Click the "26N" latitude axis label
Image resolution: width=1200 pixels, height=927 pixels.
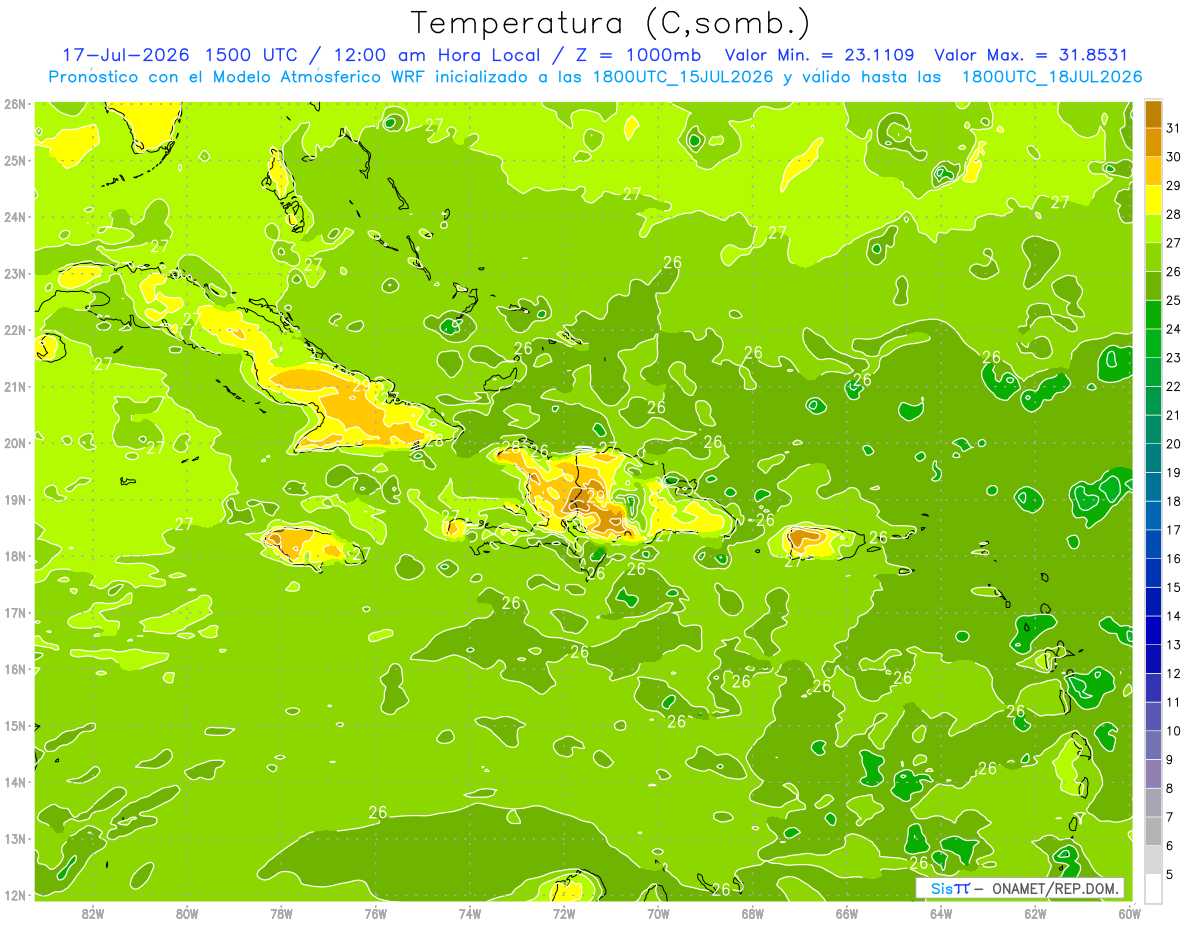pyautogui.click(x=15, y=104)
